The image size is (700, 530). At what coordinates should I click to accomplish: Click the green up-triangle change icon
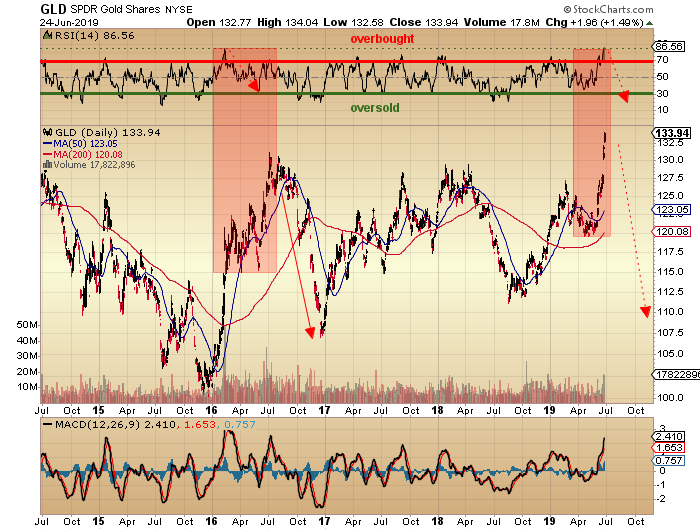(x=650, y=23)
